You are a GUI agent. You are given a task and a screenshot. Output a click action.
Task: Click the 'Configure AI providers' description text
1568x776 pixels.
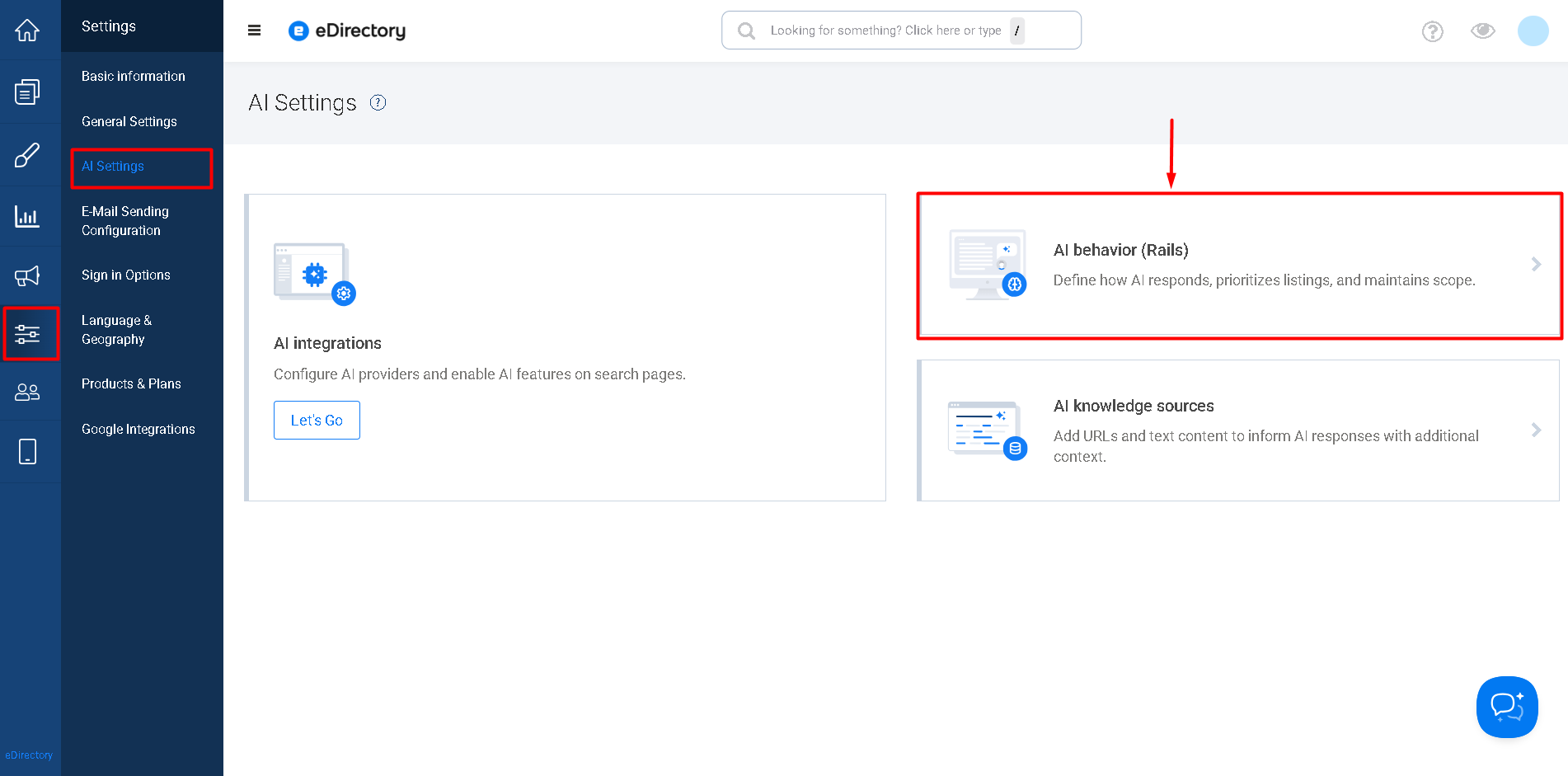(x=480, y=374)
